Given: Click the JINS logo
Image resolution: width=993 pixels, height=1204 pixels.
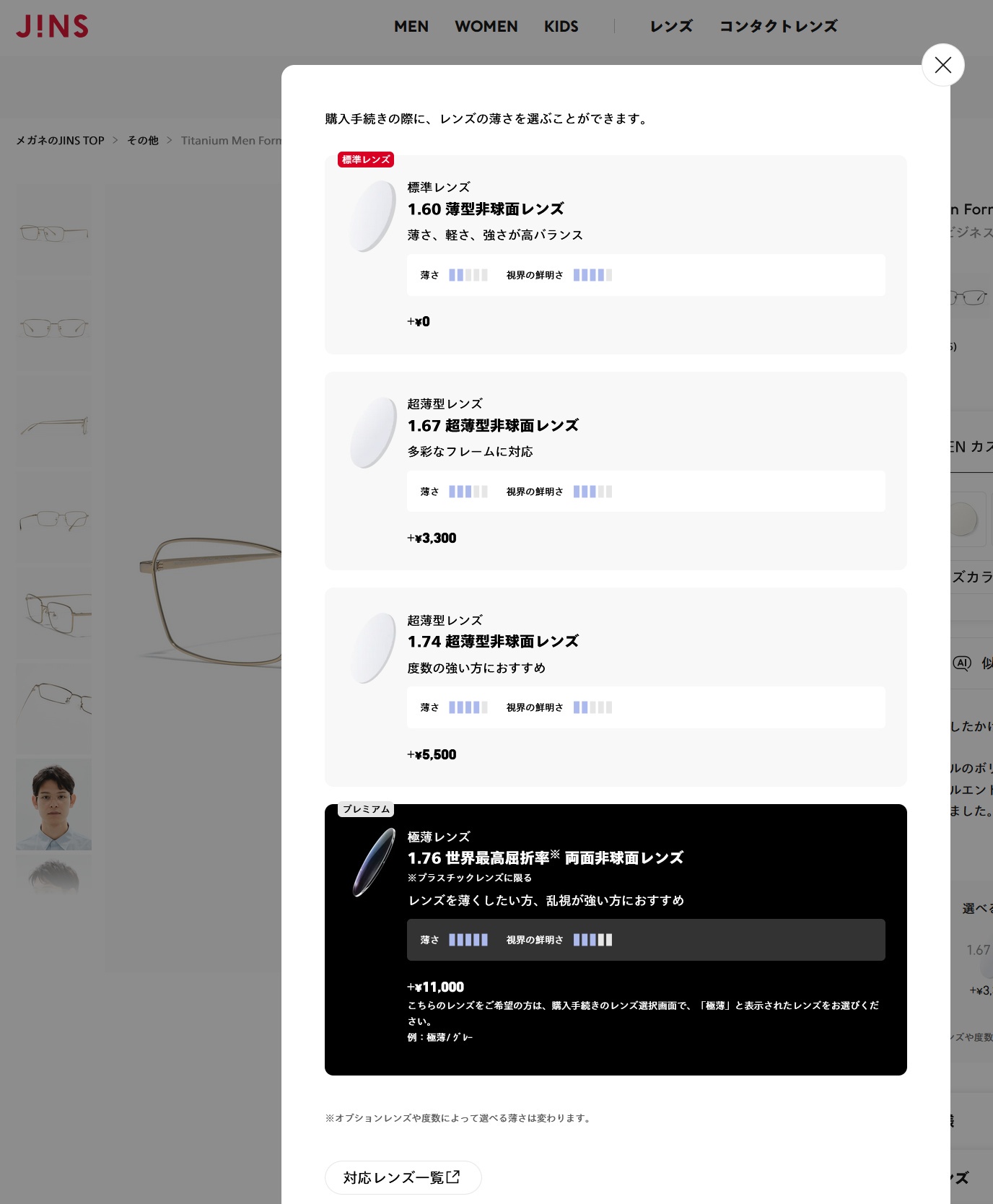Looking at the screenshot, I should pos(52,27).
